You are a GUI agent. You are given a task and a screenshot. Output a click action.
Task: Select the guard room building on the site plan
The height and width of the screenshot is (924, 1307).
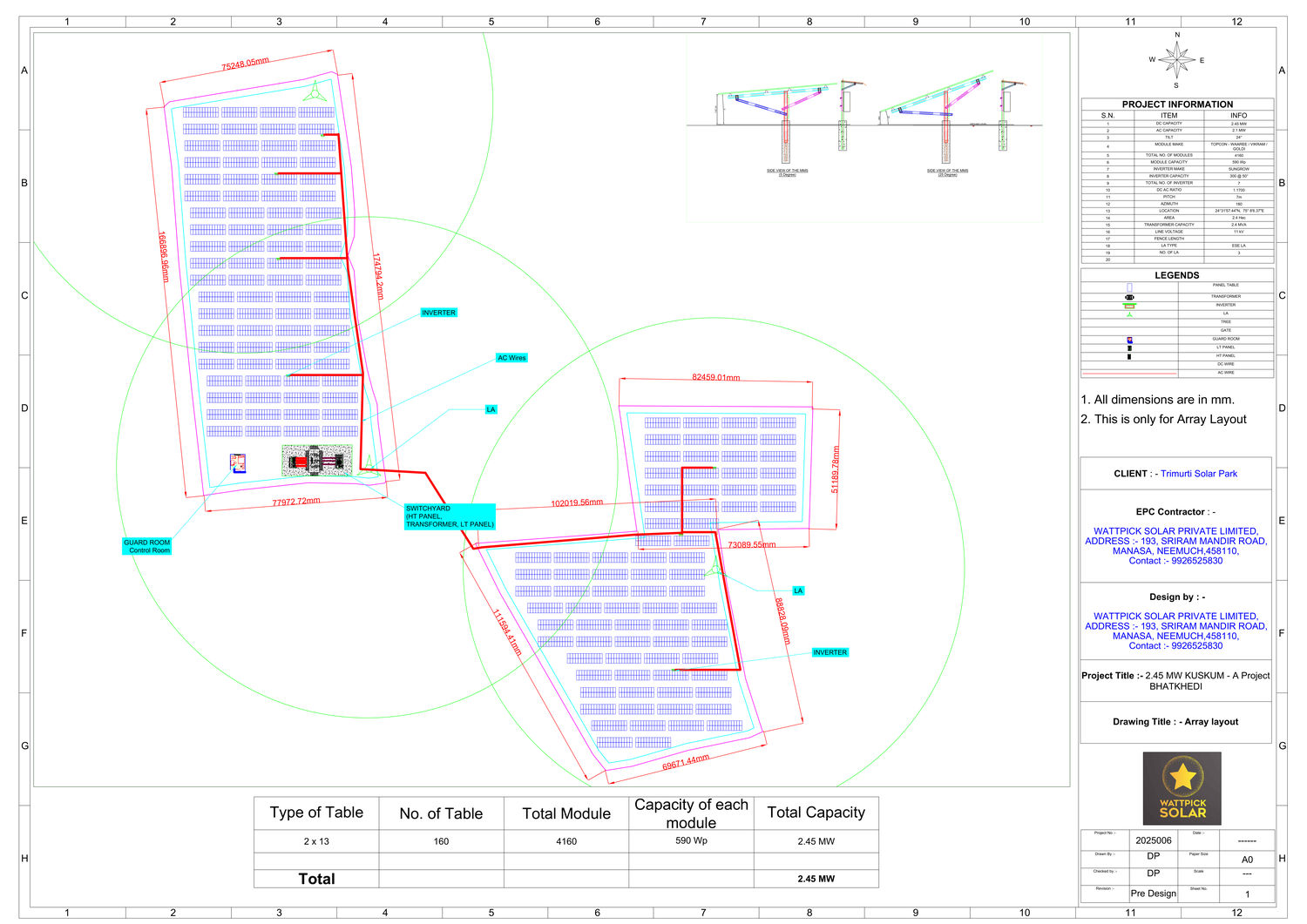pyautogui.click(x=237, y=462)
